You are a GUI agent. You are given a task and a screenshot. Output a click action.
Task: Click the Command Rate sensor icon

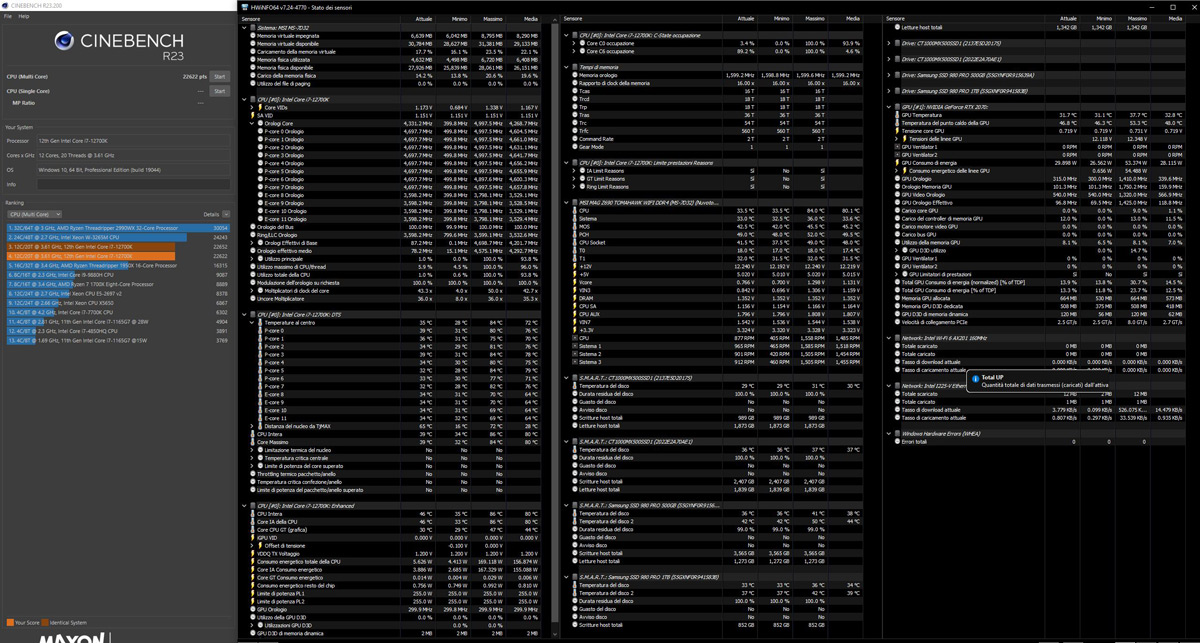click(x=575, y=139)
